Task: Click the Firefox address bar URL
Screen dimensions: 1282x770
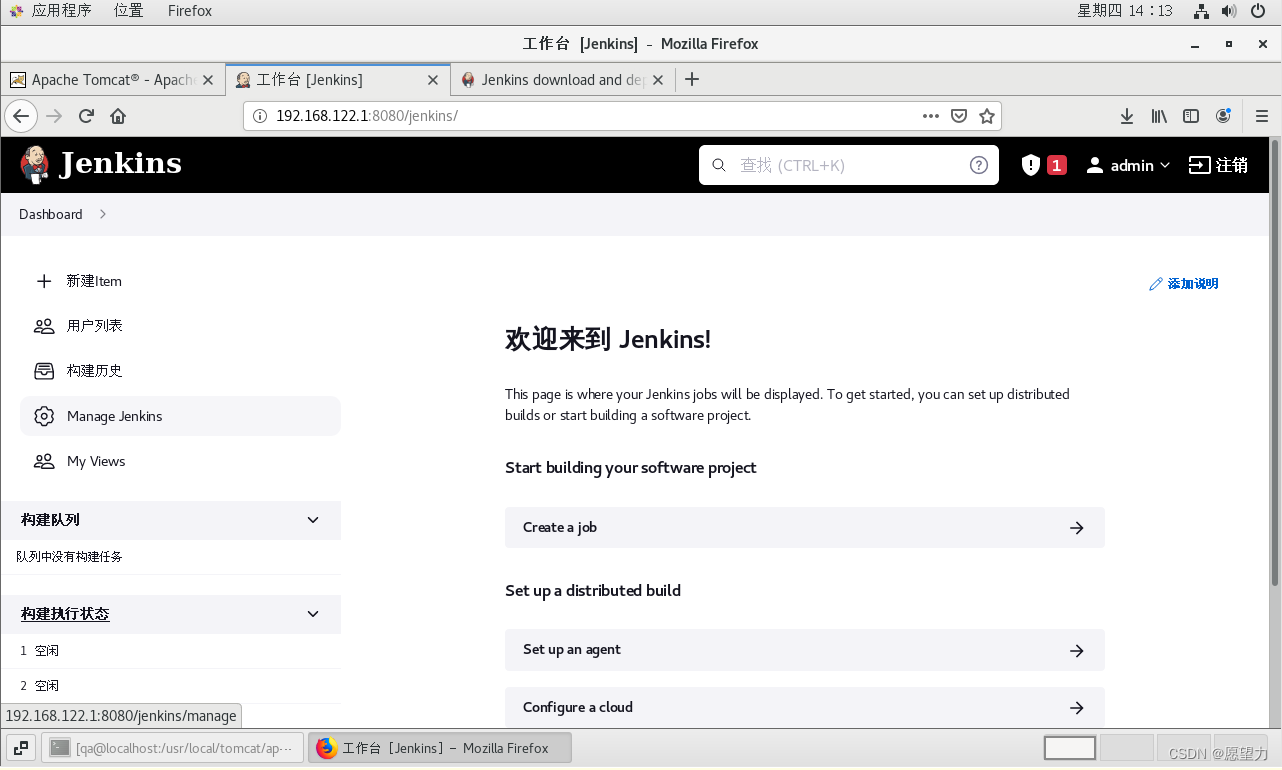Action: click(x=367, y=116)
